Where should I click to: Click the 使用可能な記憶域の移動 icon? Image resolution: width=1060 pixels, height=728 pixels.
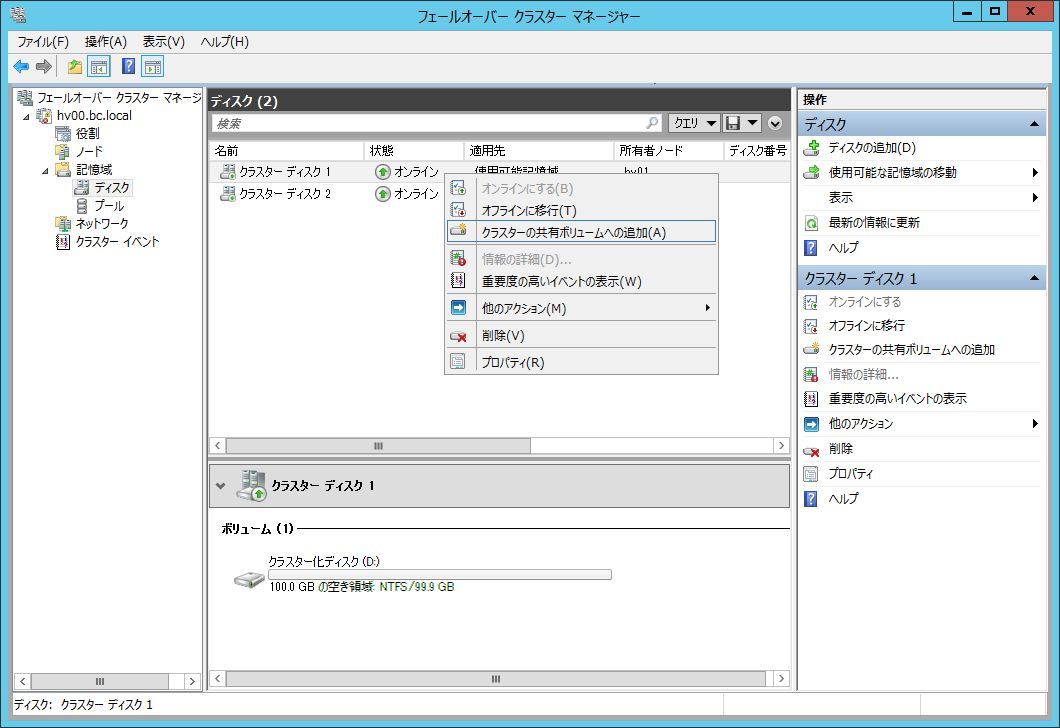tap(811, 173)
